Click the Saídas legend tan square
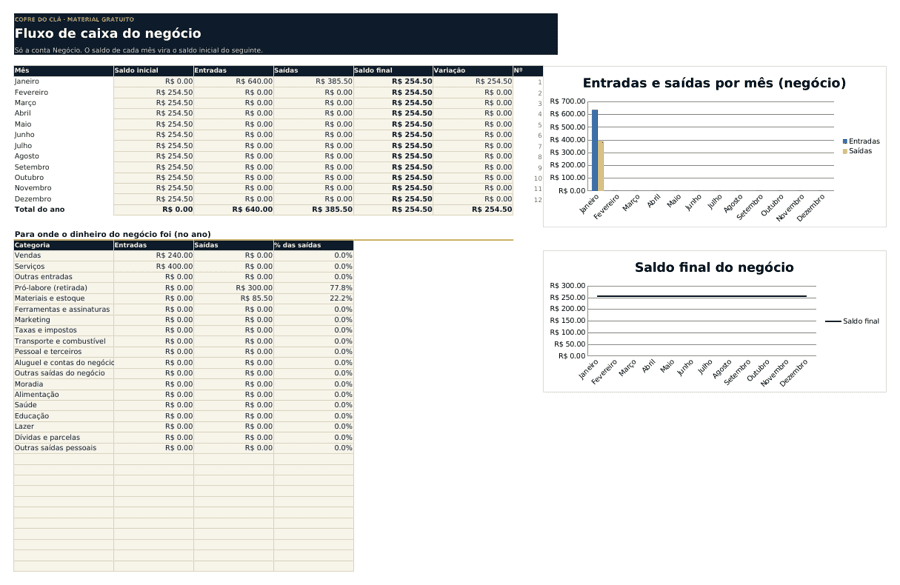Screen dimensions: 900x585 pyautogui.click(x=845, y=151)
